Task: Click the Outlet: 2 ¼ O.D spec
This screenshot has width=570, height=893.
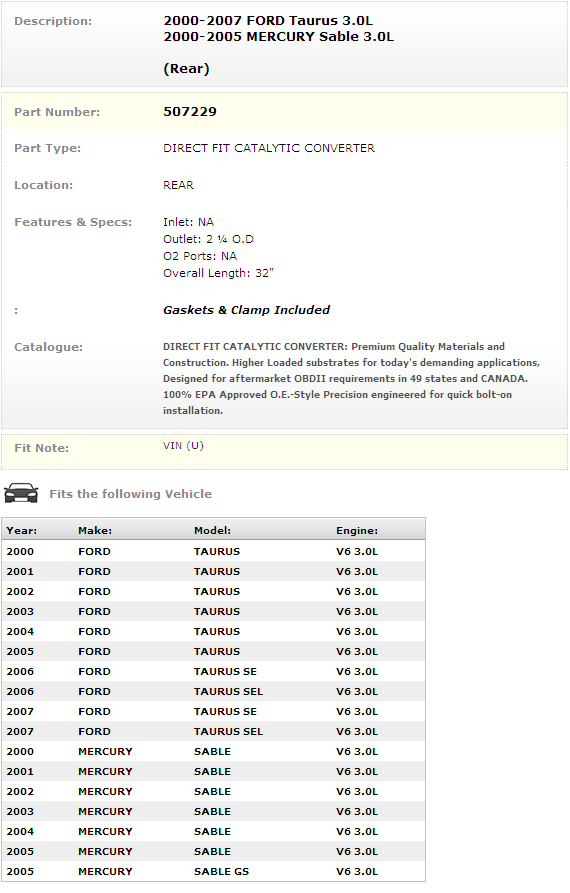Action: tap(208, 239)
